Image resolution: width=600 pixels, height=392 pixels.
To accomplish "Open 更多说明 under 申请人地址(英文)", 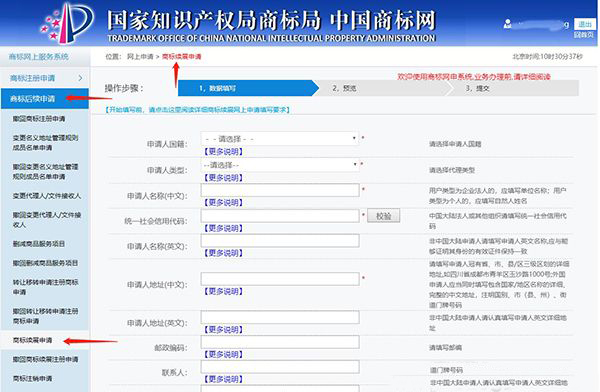I will [223, 330].
